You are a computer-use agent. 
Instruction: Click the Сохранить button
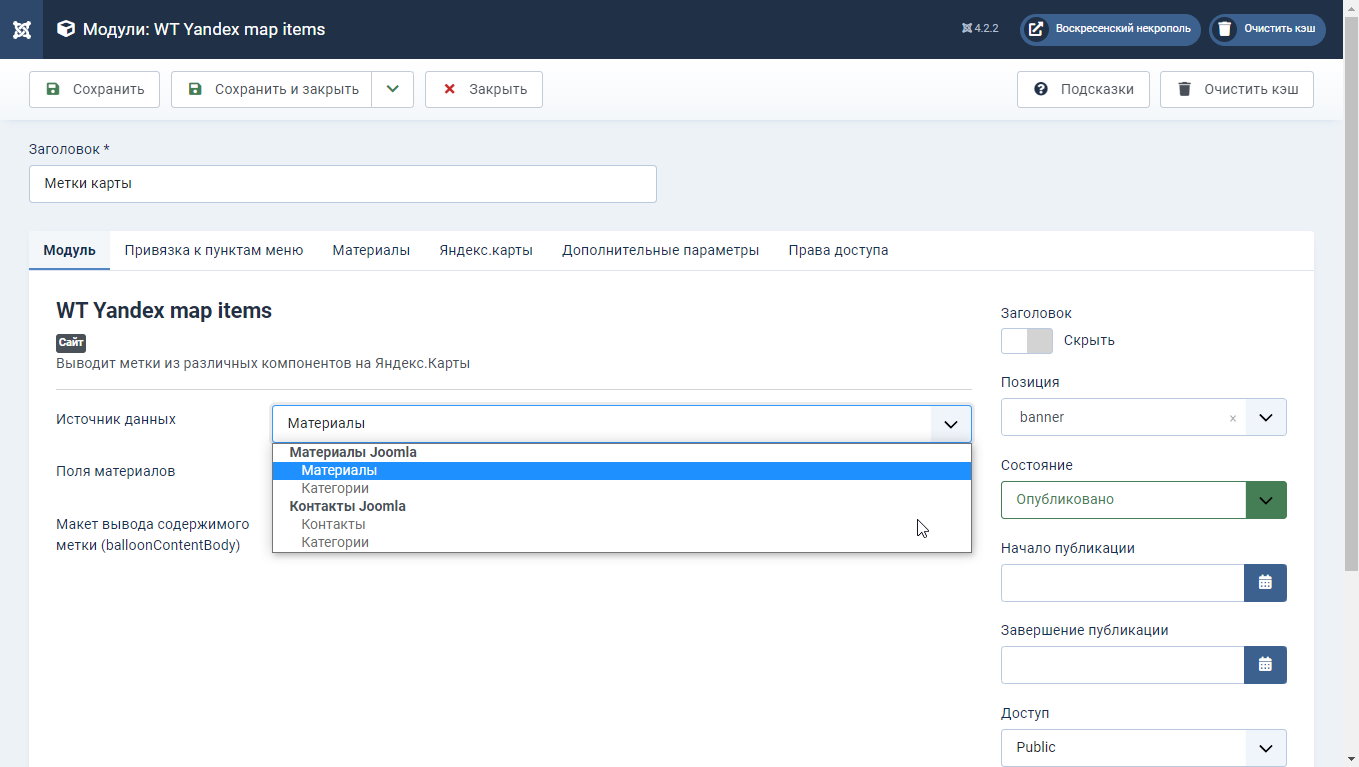point(94,89)
